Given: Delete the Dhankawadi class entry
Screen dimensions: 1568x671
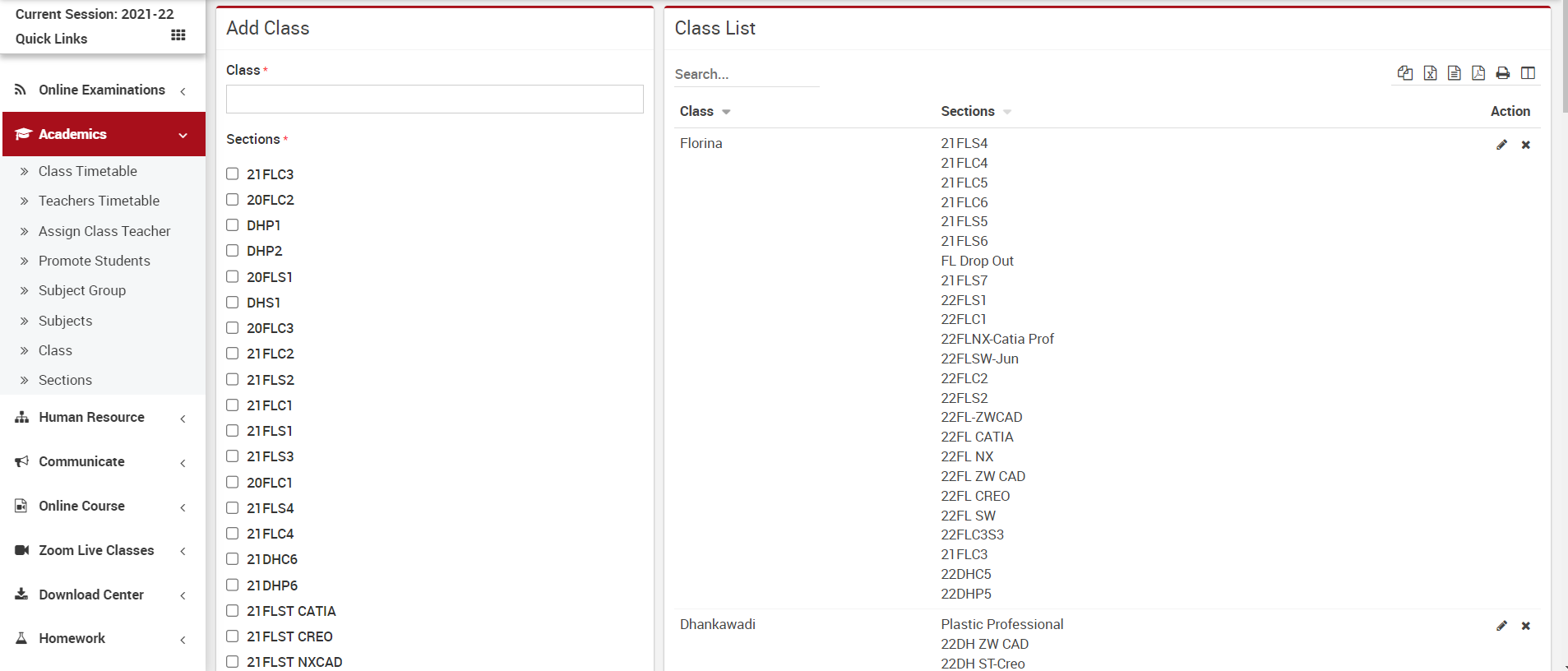Looking at the screenshot, I should click(1526, 626).
